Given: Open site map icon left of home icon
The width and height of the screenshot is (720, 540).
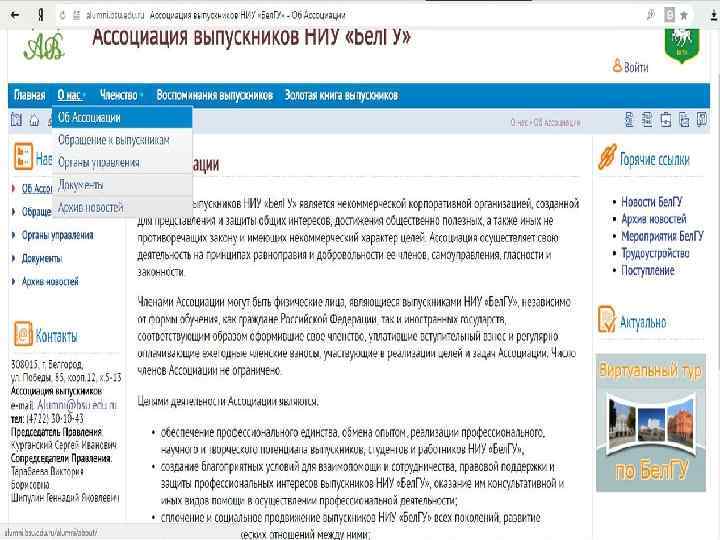Looking at the screenshot, I should coord(17,120).
